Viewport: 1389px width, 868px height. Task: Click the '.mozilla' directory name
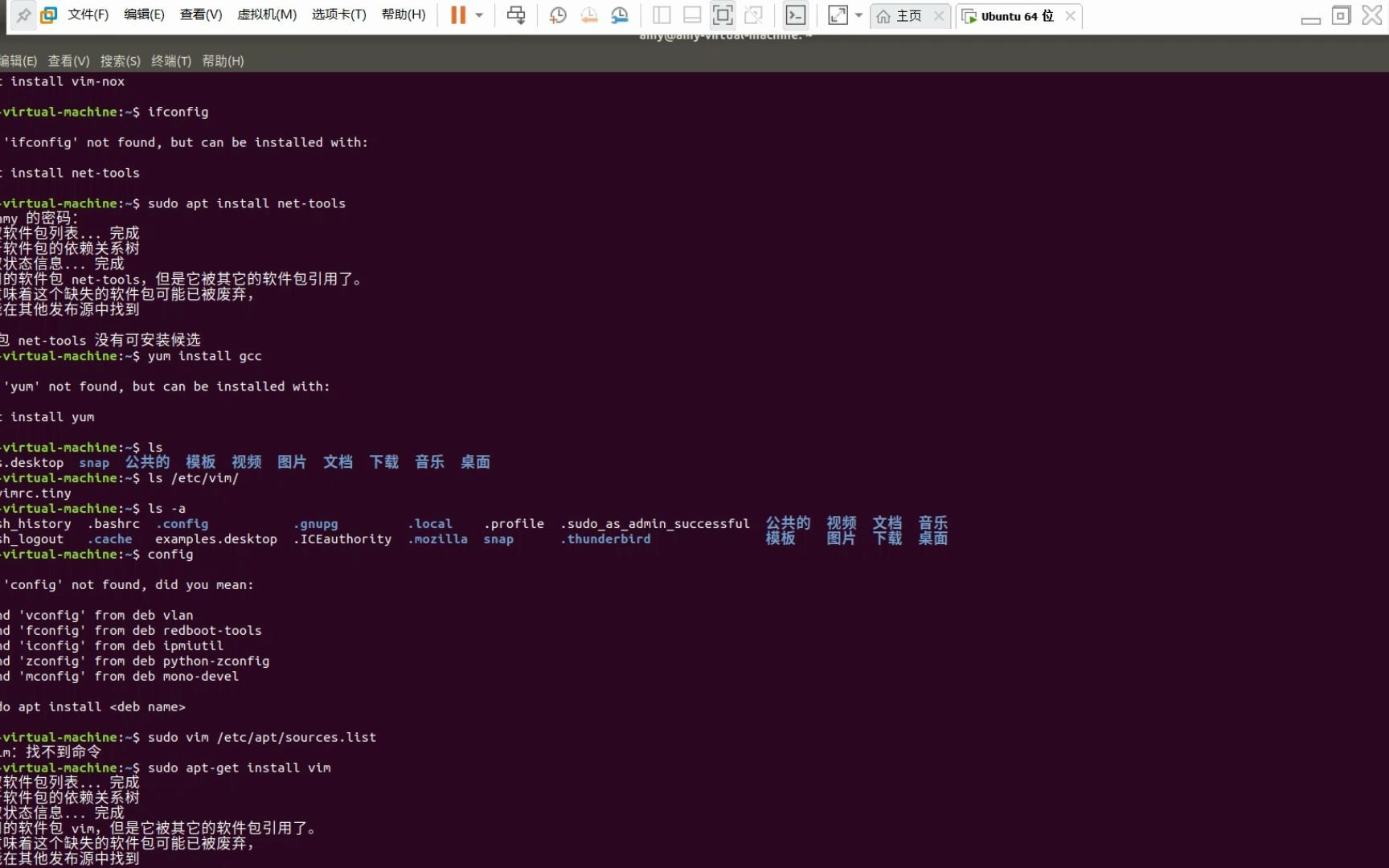pos(437,539)
